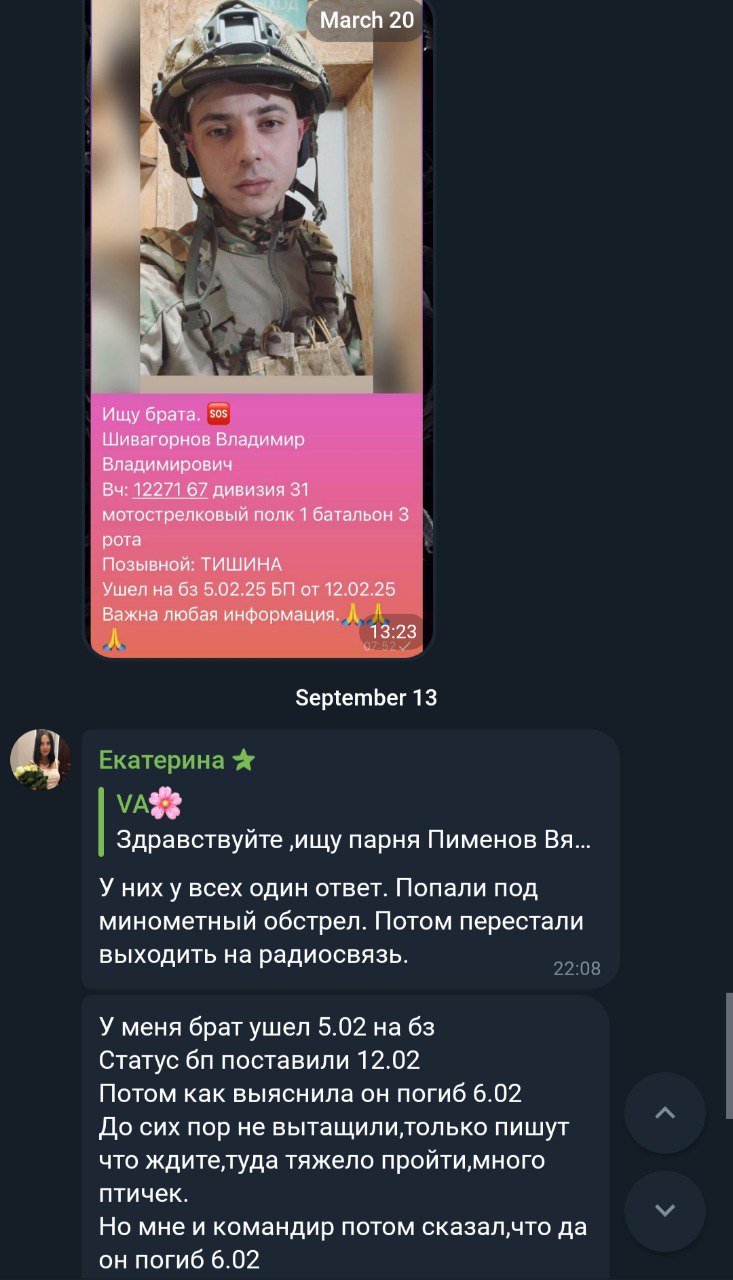Screen dimensions: 733x1280
Task: Tap the red SOS emoji in caption
Action: [218, 413]
